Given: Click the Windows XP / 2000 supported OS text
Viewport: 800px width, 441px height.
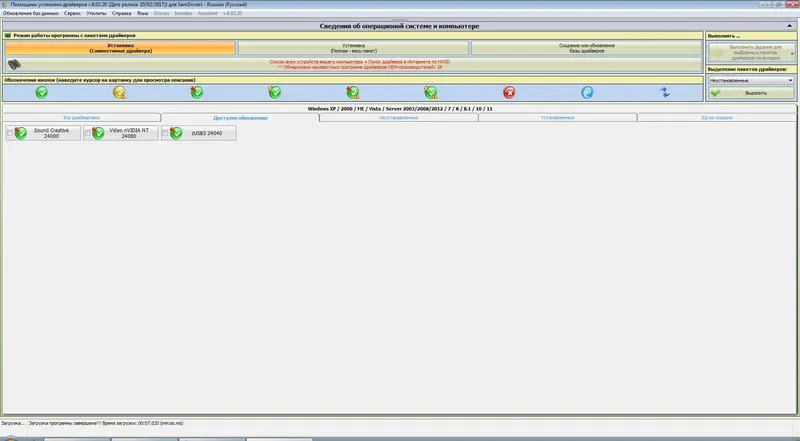Looking at the screenshot, I should (400, 109).
